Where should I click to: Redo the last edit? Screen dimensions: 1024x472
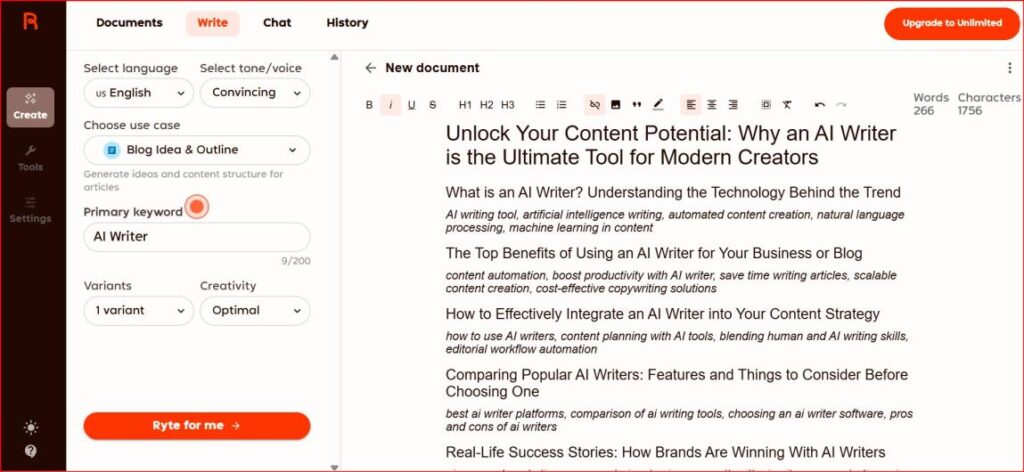click(x=841, y=104)
